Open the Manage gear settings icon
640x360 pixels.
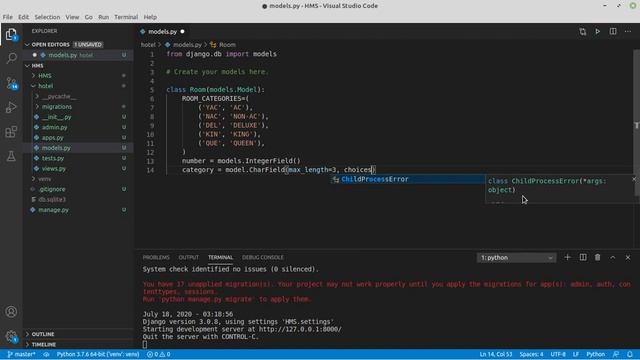pyautogui.click(x=11, y=336)
